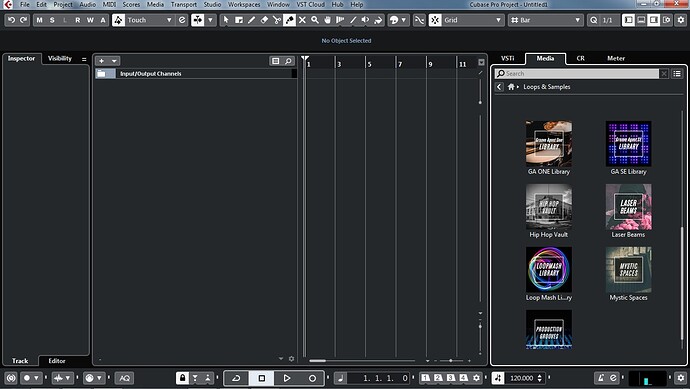690x389 pixels.
Task: Click Stop transport button
Action: tap(262, 378)
